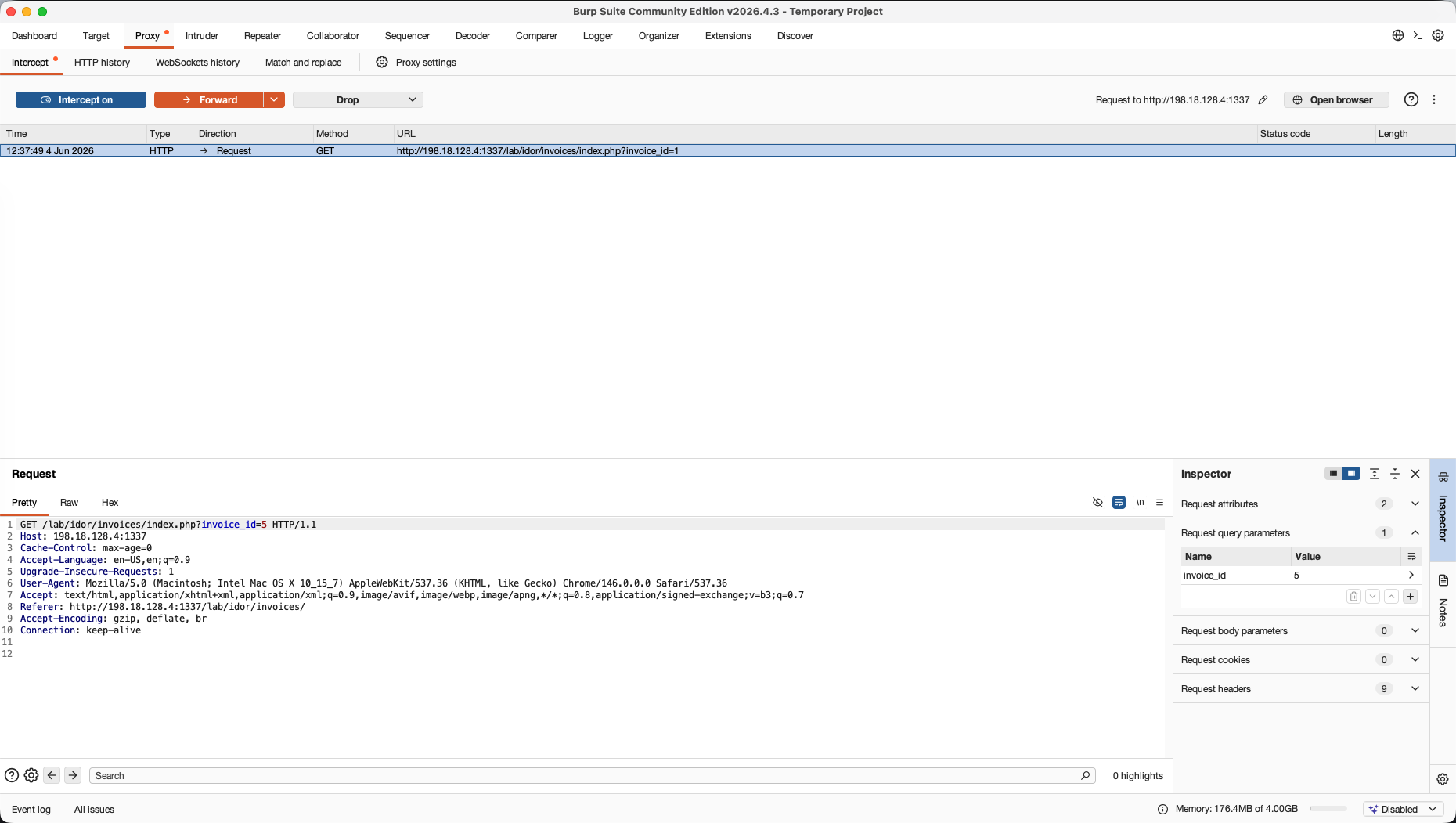This screenshot has height=823, width=1456.
Task: Click in the request Search input field
Action: (584, 775)
